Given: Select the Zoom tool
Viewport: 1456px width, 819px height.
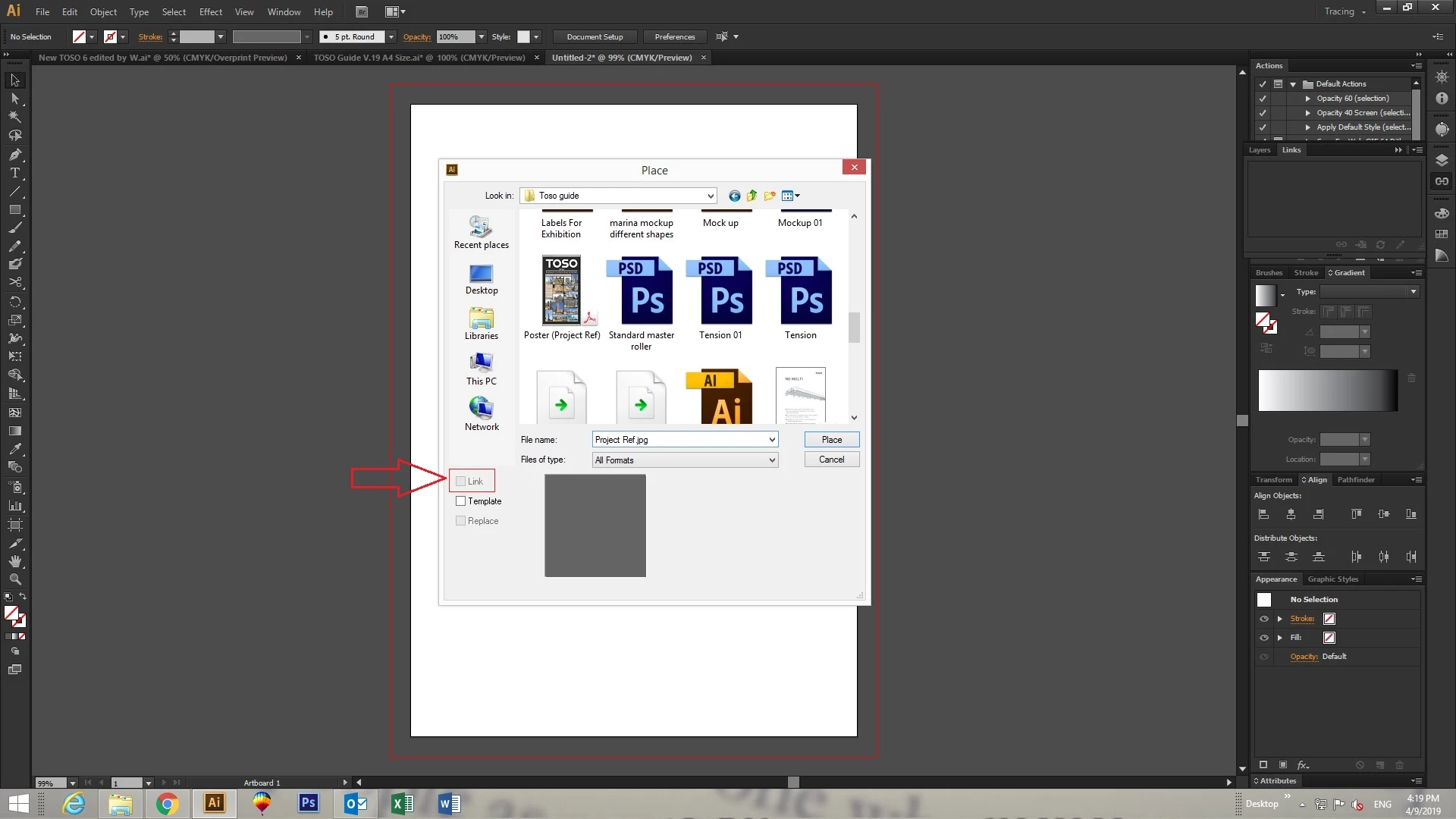Looking at the screenshot, I should (x=14, y=579).
